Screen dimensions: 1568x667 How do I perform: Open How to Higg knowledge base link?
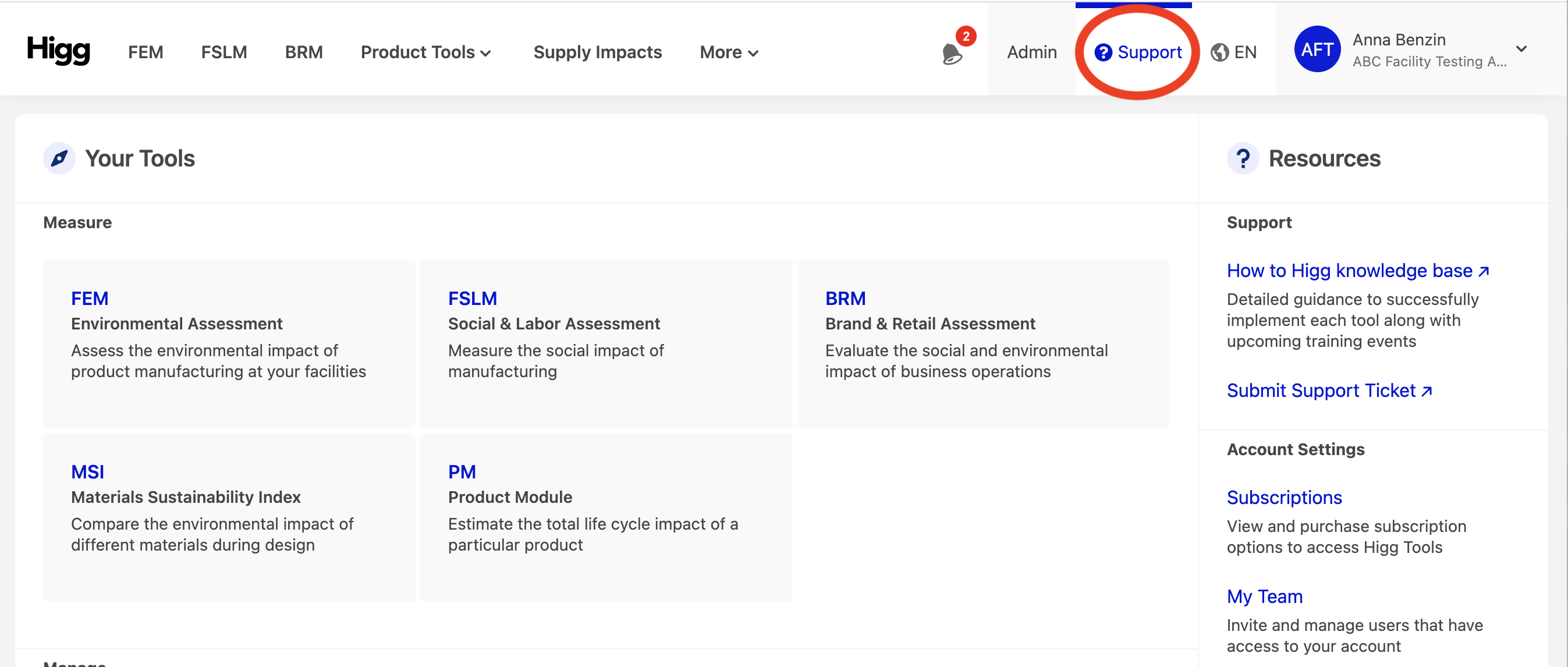[x=1357, y=271]
